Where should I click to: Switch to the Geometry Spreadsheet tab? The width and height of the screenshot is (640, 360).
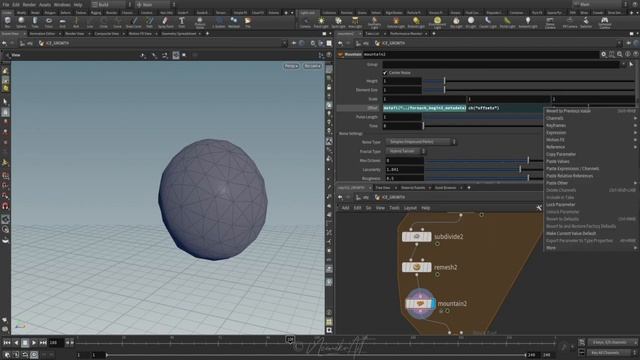179,34
